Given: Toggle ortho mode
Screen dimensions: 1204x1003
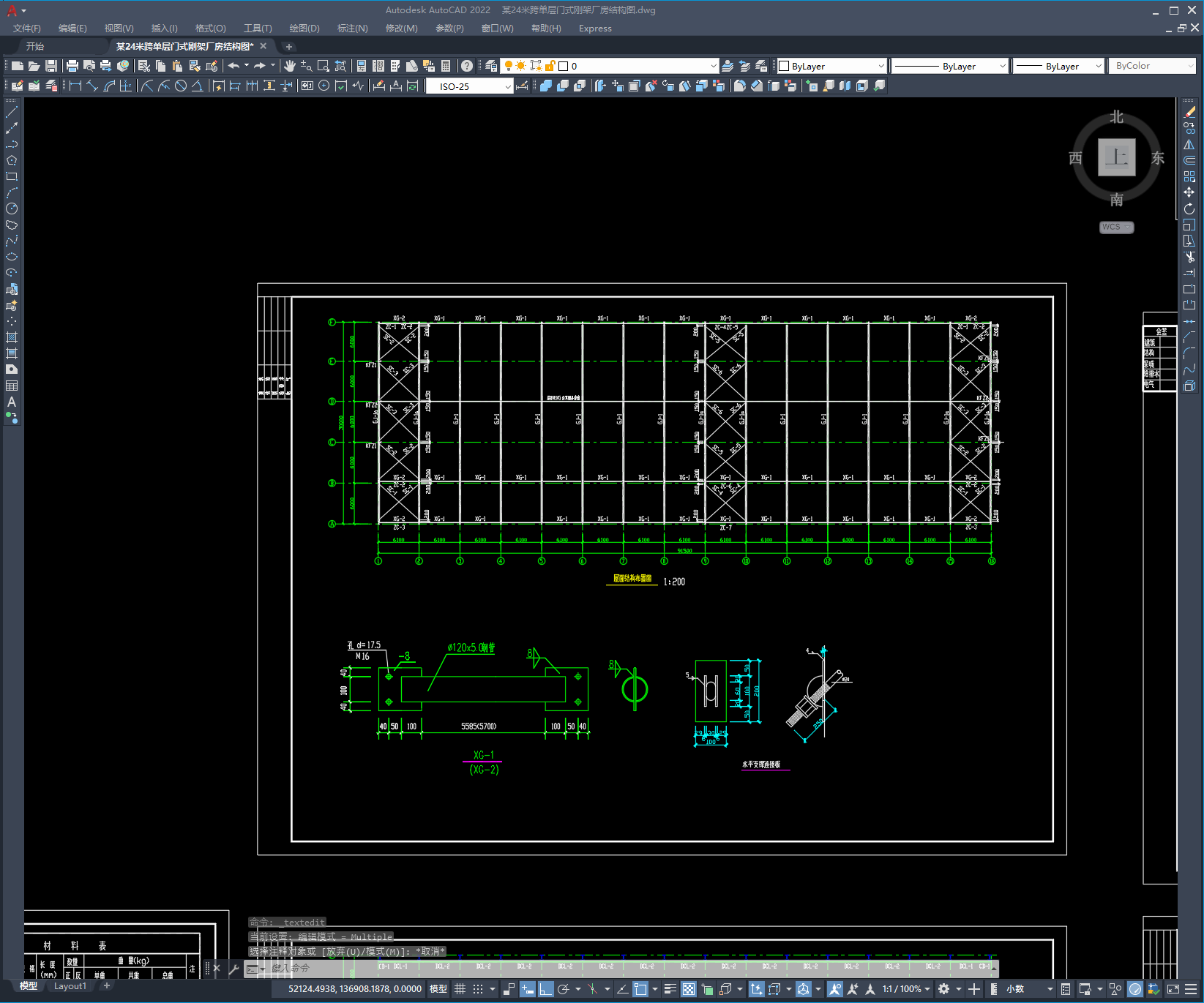Looking at the screenshot, I should tap(546, 989).
